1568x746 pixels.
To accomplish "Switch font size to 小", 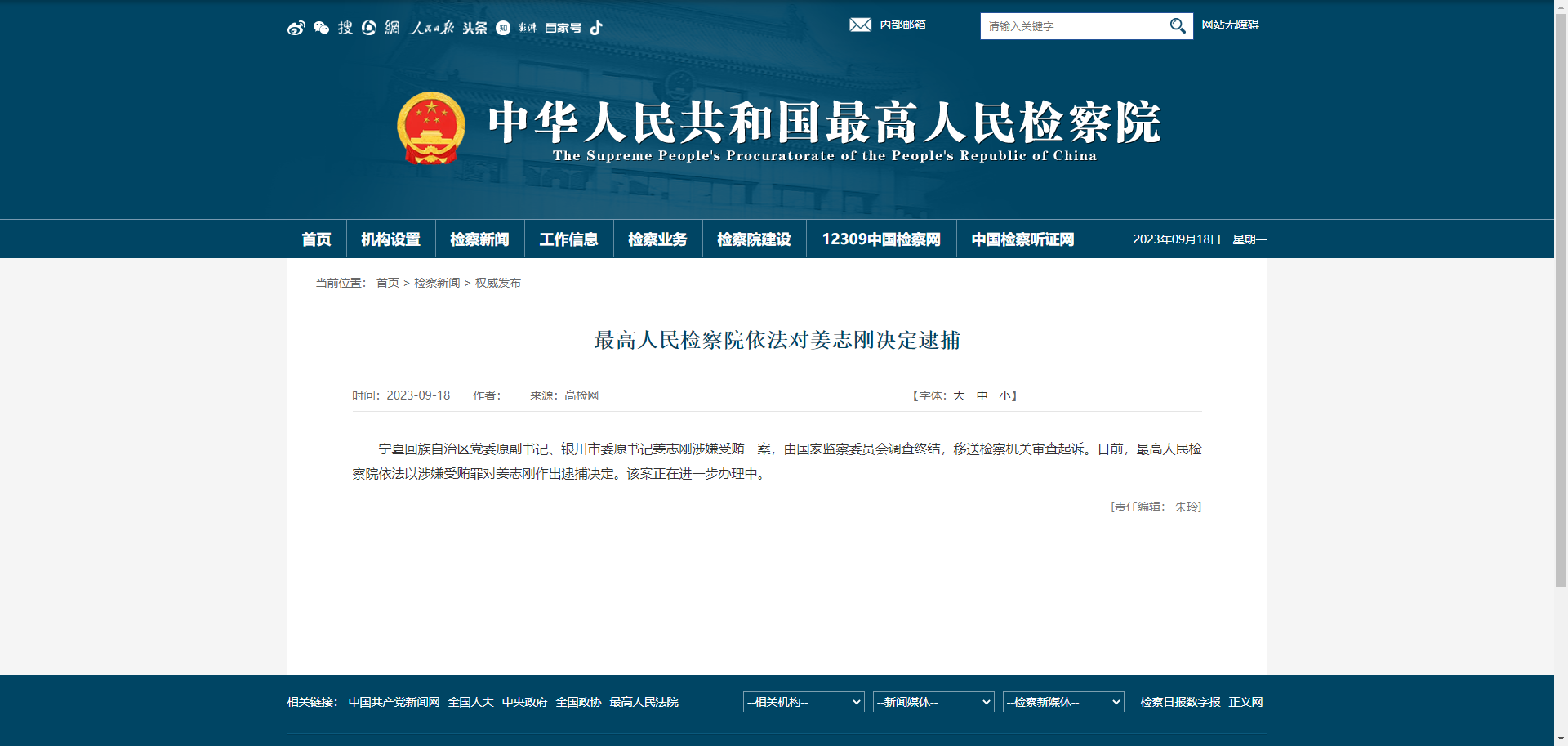I will point(1005,395).
